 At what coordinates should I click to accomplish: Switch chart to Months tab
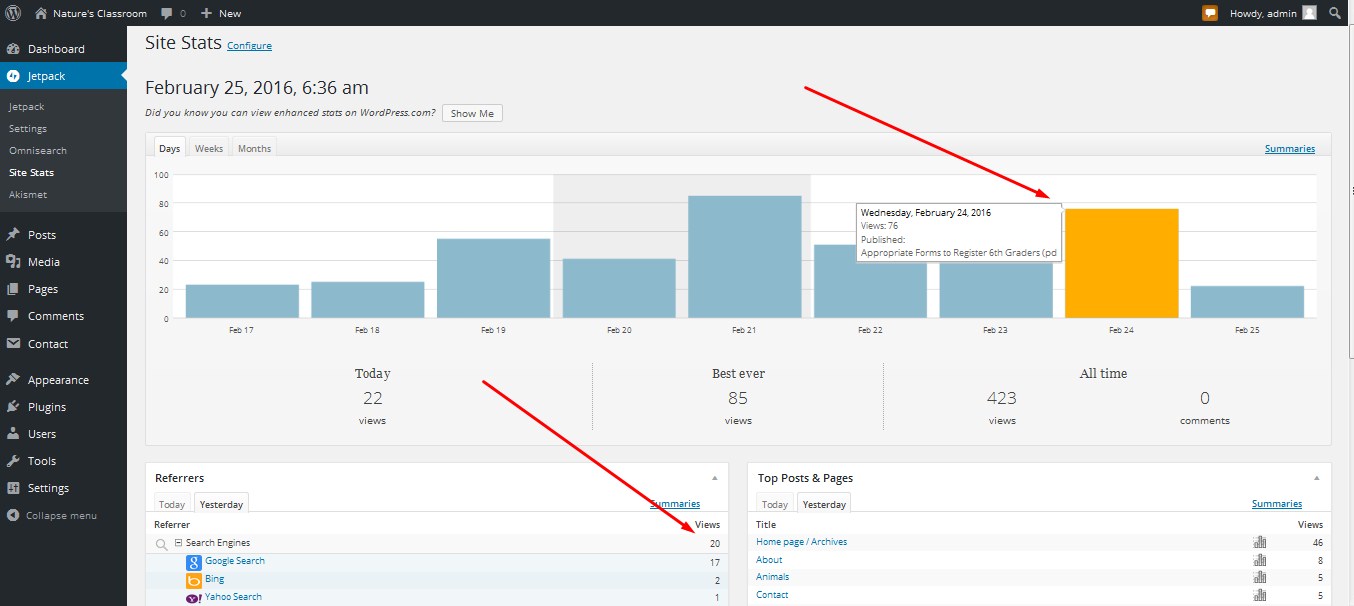pyautogui.click(x=254, y=148)
